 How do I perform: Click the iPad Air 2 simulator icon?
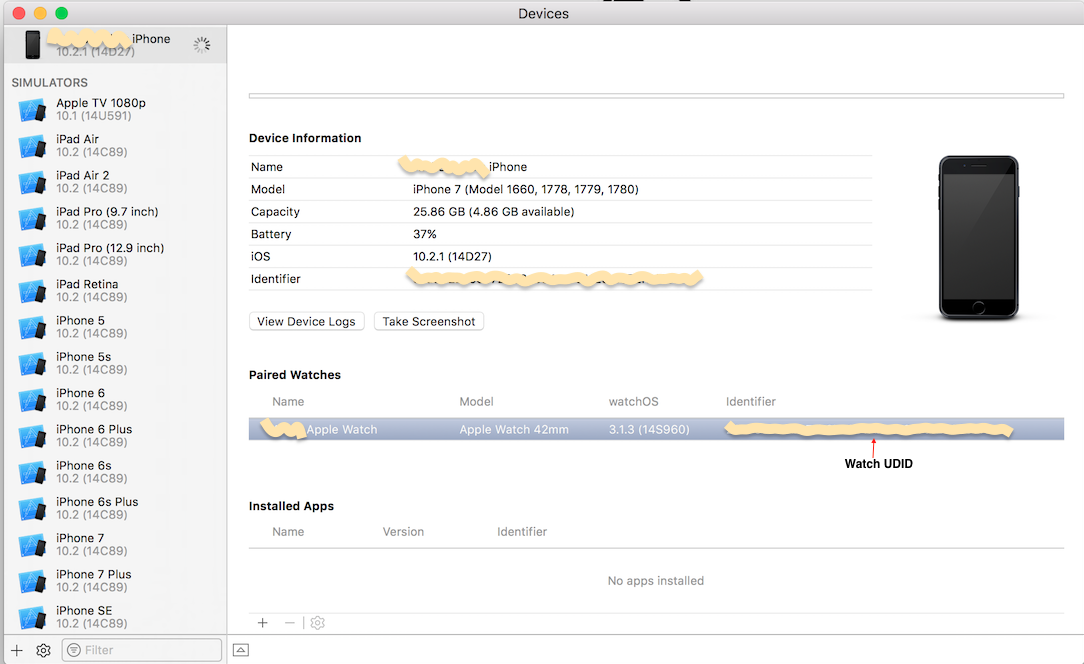click(32, 182)
